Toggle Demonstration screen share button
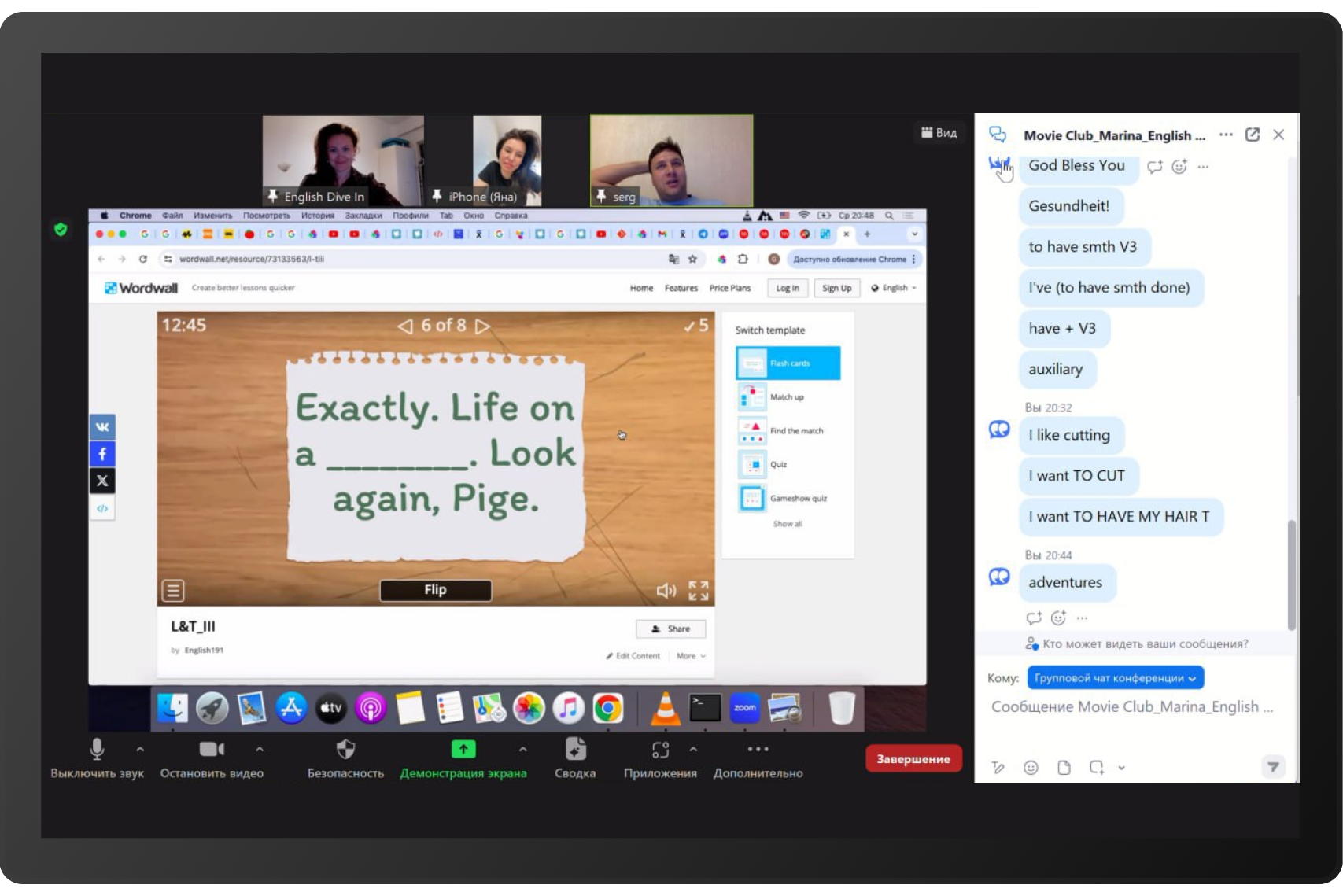This screenshot has height=896, width=1343. [x=463, y=750]
